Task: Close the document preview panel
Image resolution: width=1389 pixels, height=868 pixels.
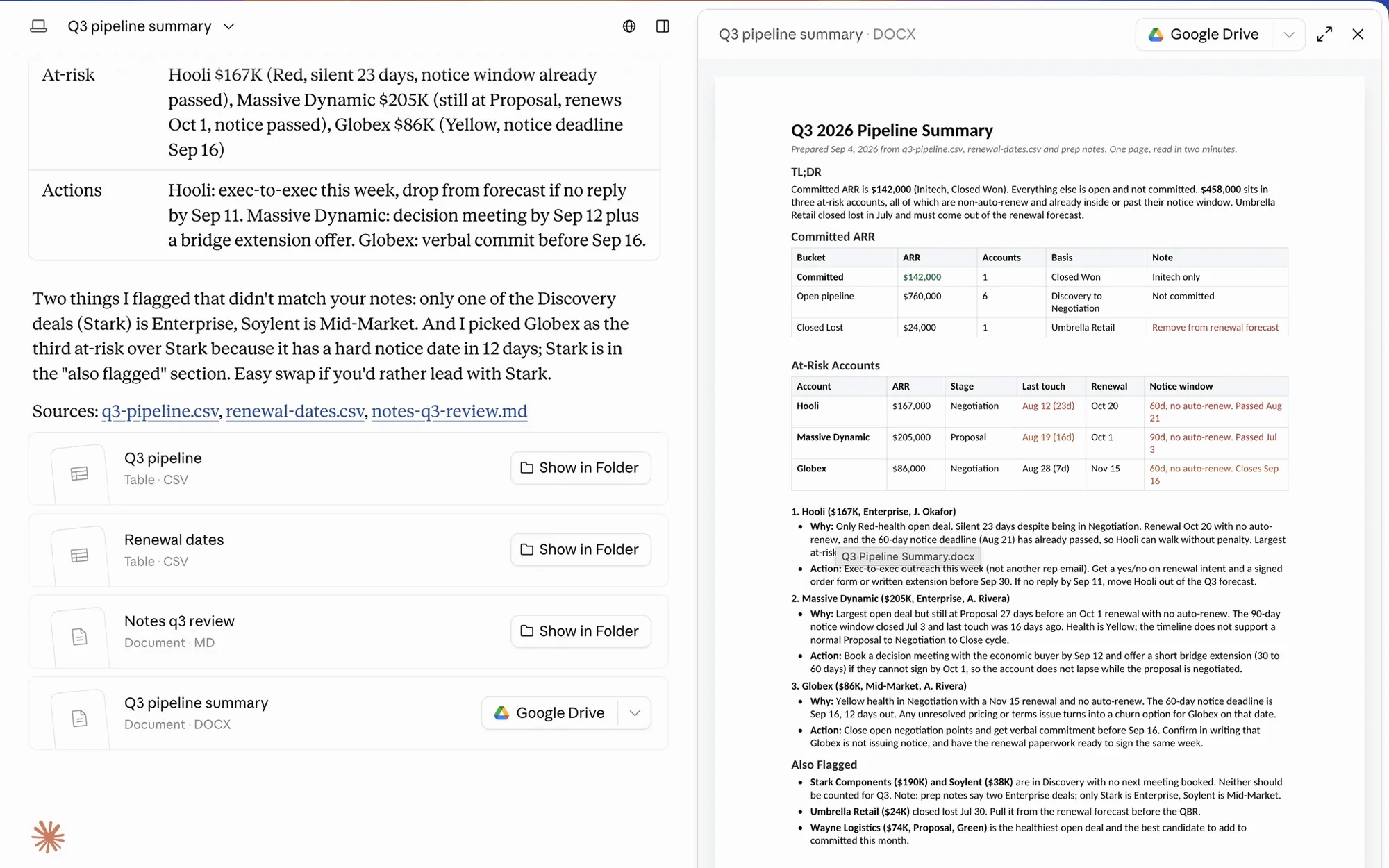Action: coord(1358,34)
